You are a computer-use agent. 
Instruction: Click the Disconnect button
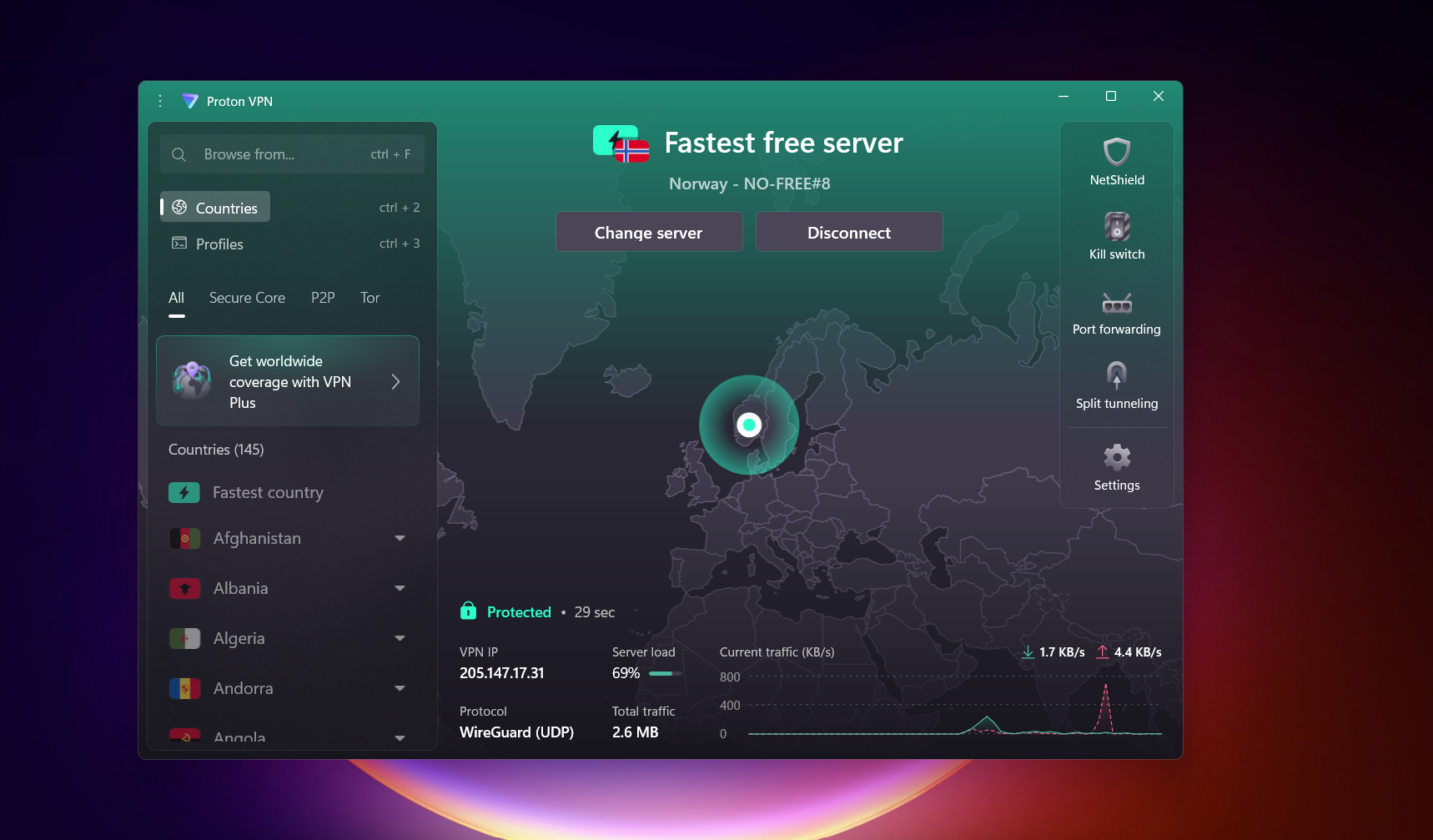849,232
